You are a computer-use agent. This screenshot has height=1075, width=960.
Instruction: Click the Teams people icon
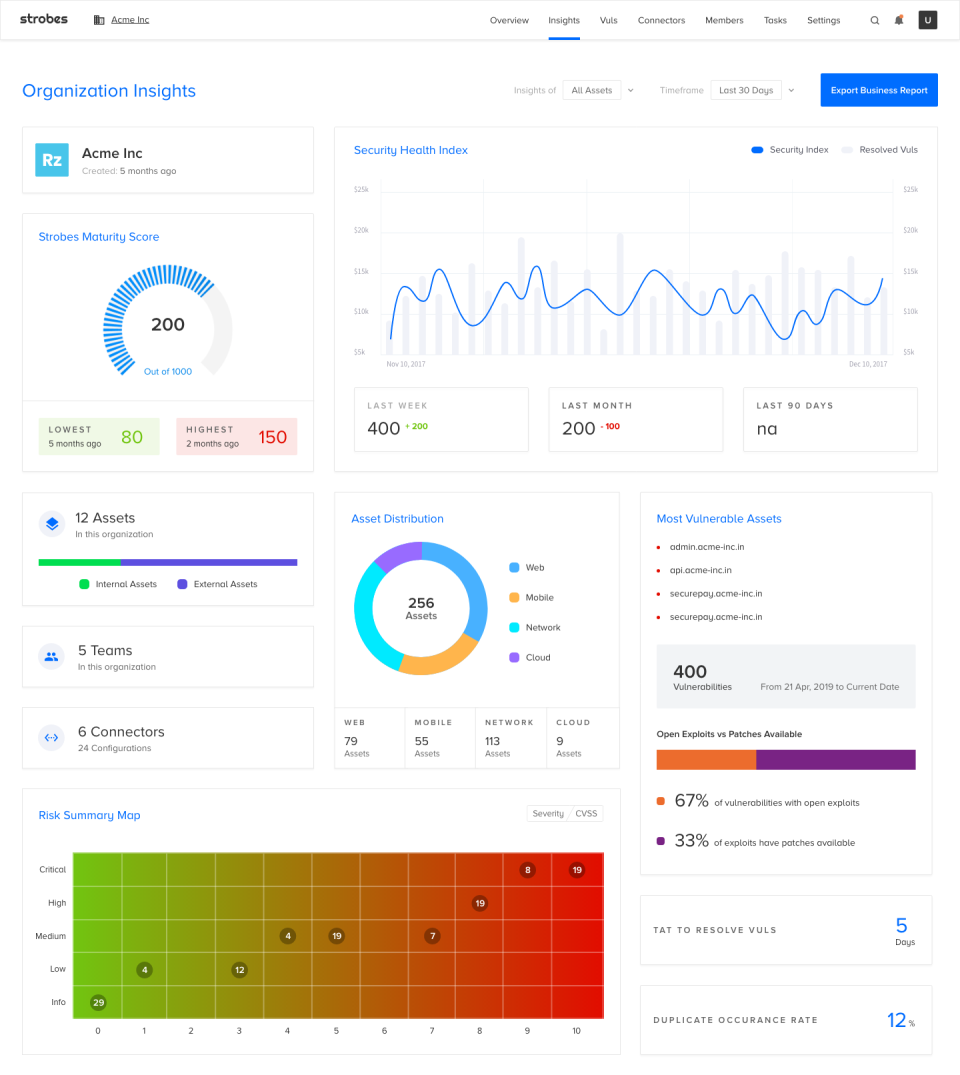[51, 656]
